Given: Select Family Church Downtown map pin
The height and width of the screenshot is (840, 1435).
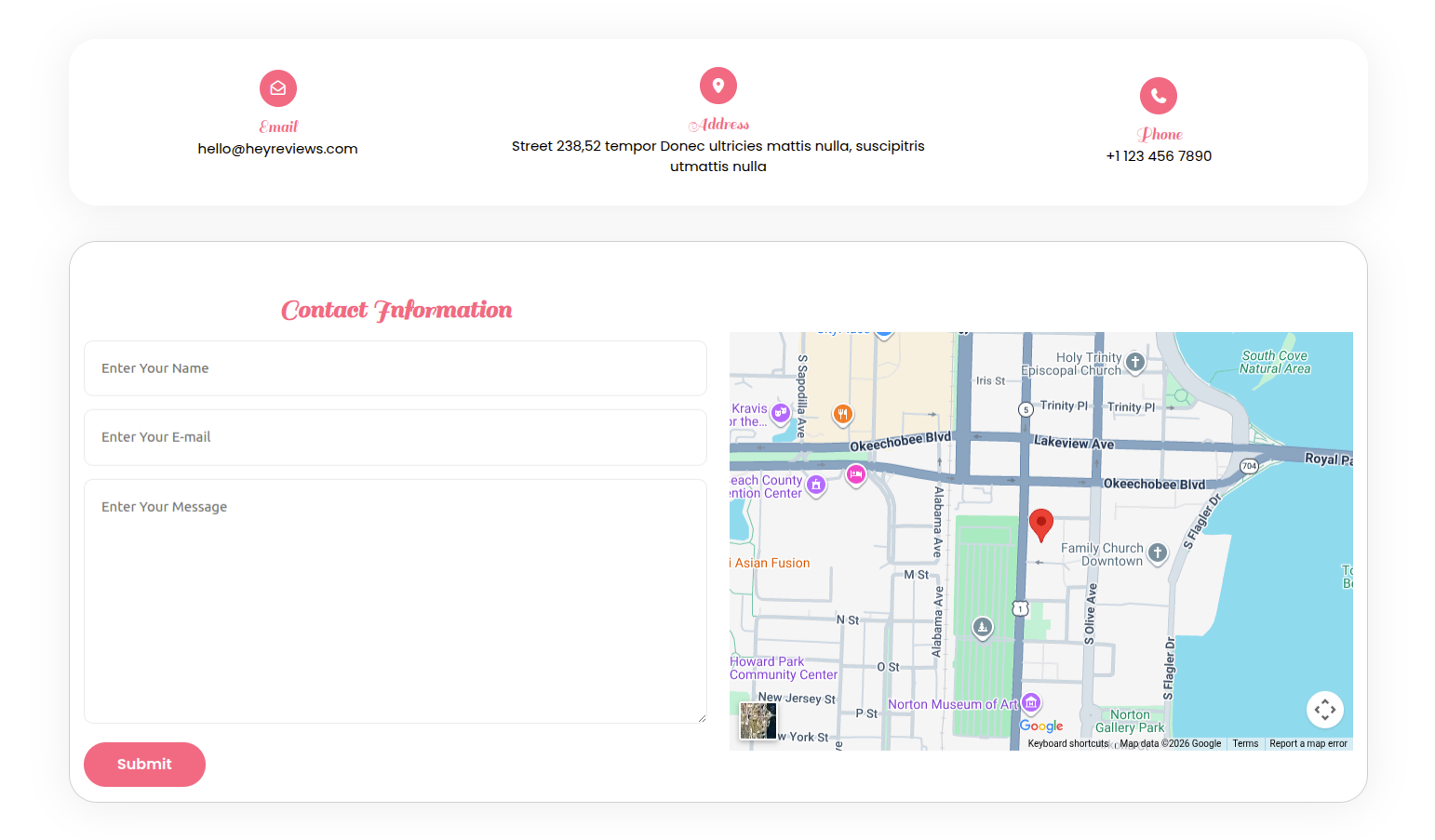Looking at the screenshot, I should pos(1158,553).
